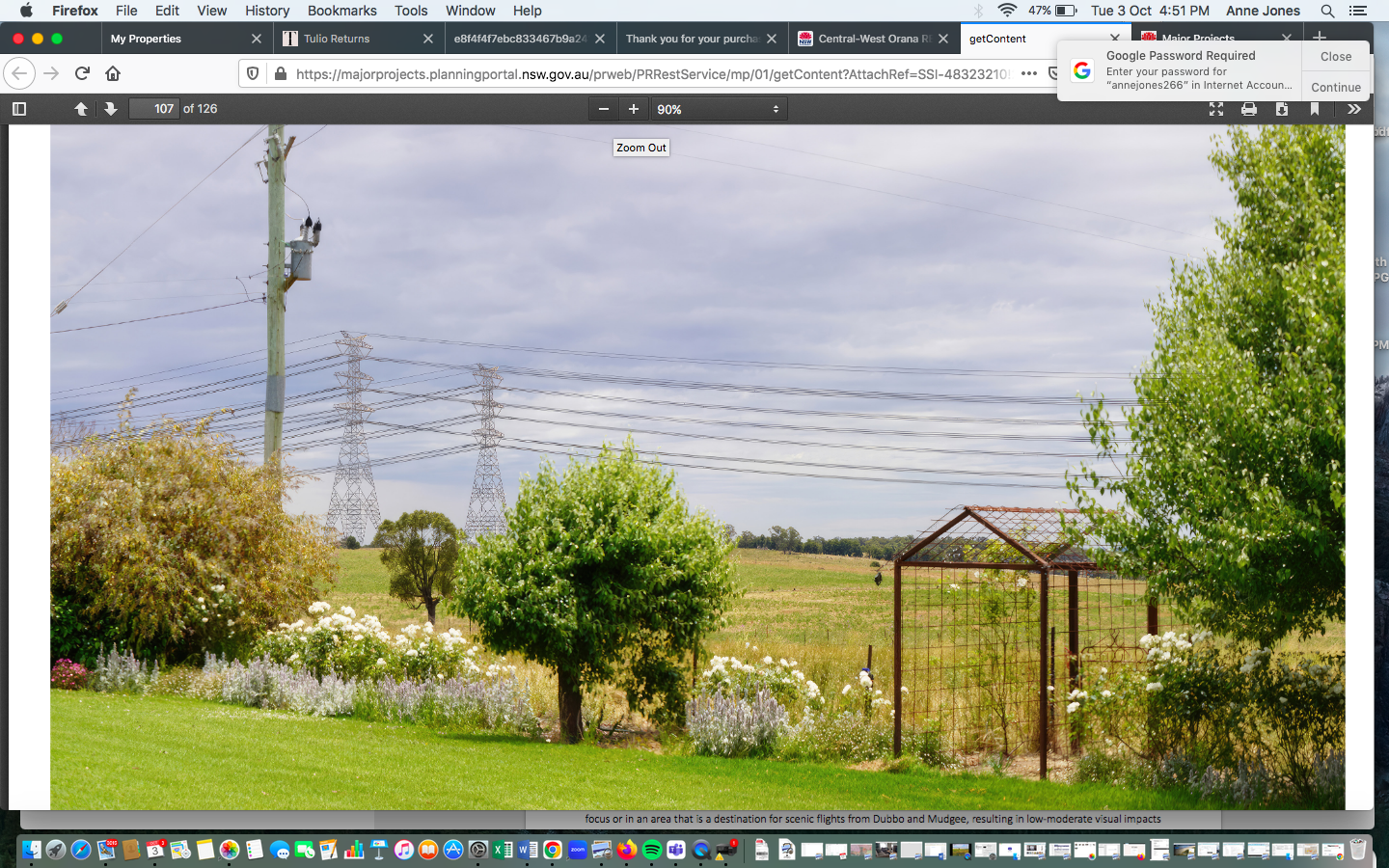This screenshot has height=868, width=1389.
Task: Download the PDF file
Action: click(x=1282, y=109)
